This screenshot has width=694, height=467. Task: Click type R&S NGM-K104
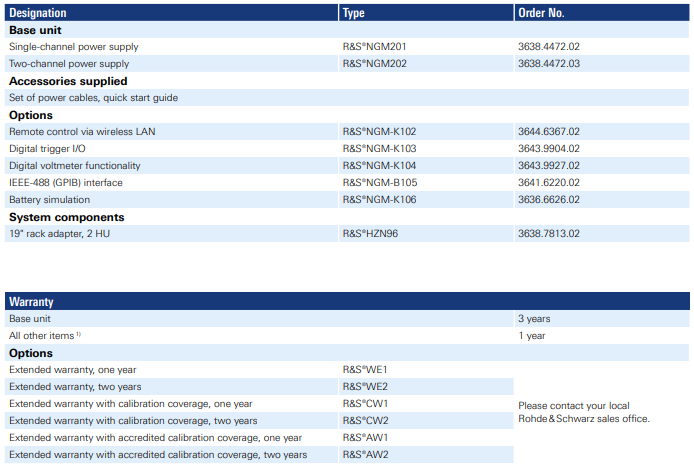379,166
